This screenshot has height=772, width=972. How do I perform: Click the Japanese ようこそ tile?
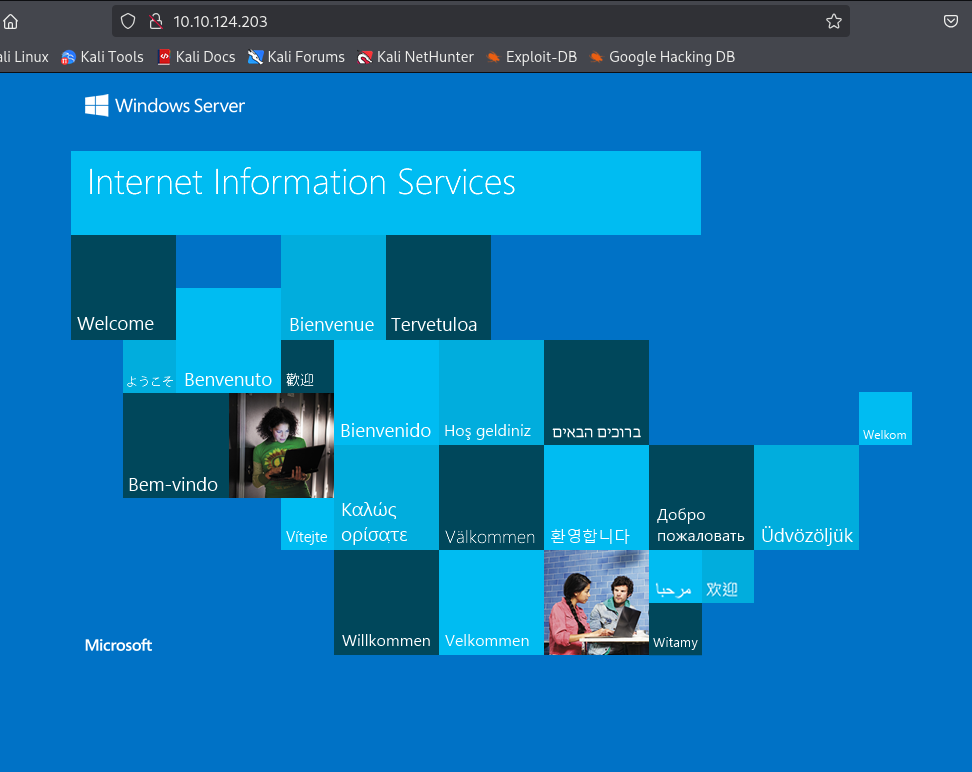click(x=149, y=366)
